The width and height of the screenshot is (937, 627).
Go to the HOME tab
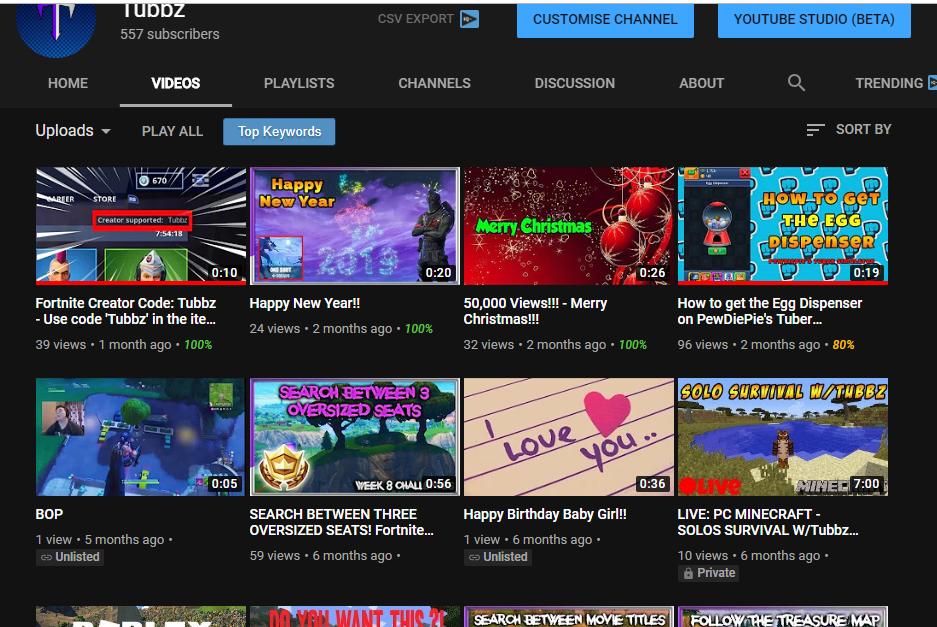point(68,83)
